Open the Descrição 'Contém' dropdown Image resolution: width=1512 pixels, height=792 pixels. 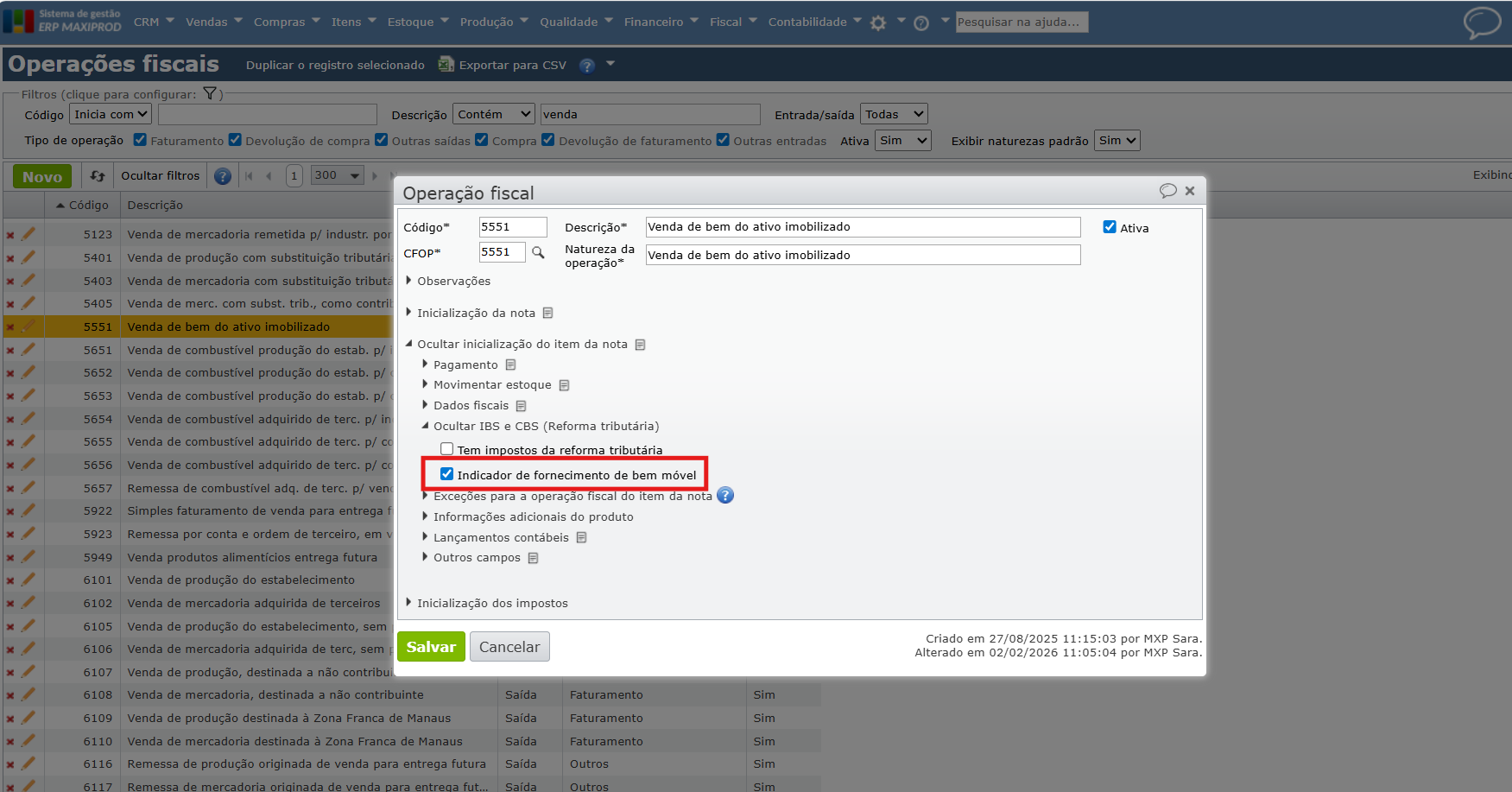pos(494,114)
